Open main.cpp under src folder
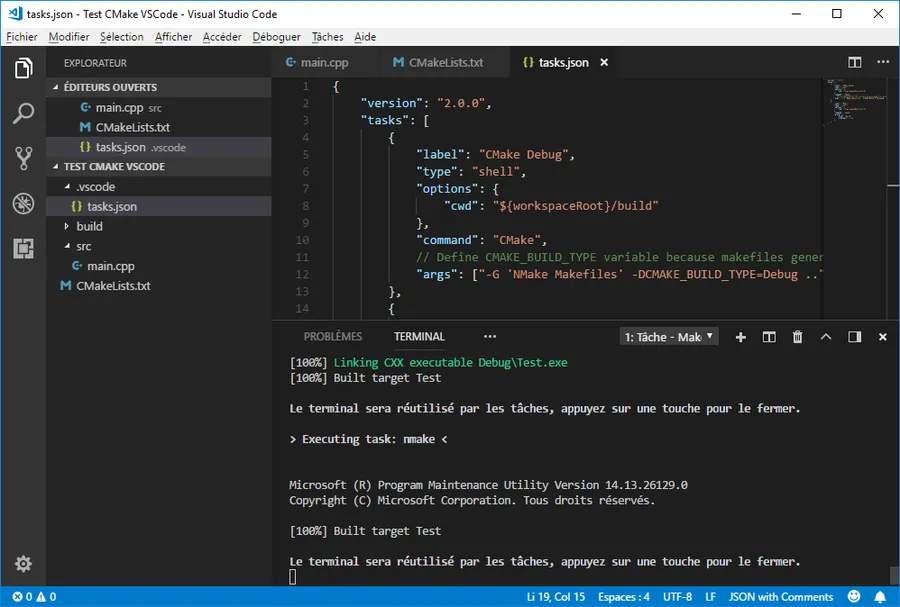This screenshot has width=900, height=607. click(x=158, y=266)
